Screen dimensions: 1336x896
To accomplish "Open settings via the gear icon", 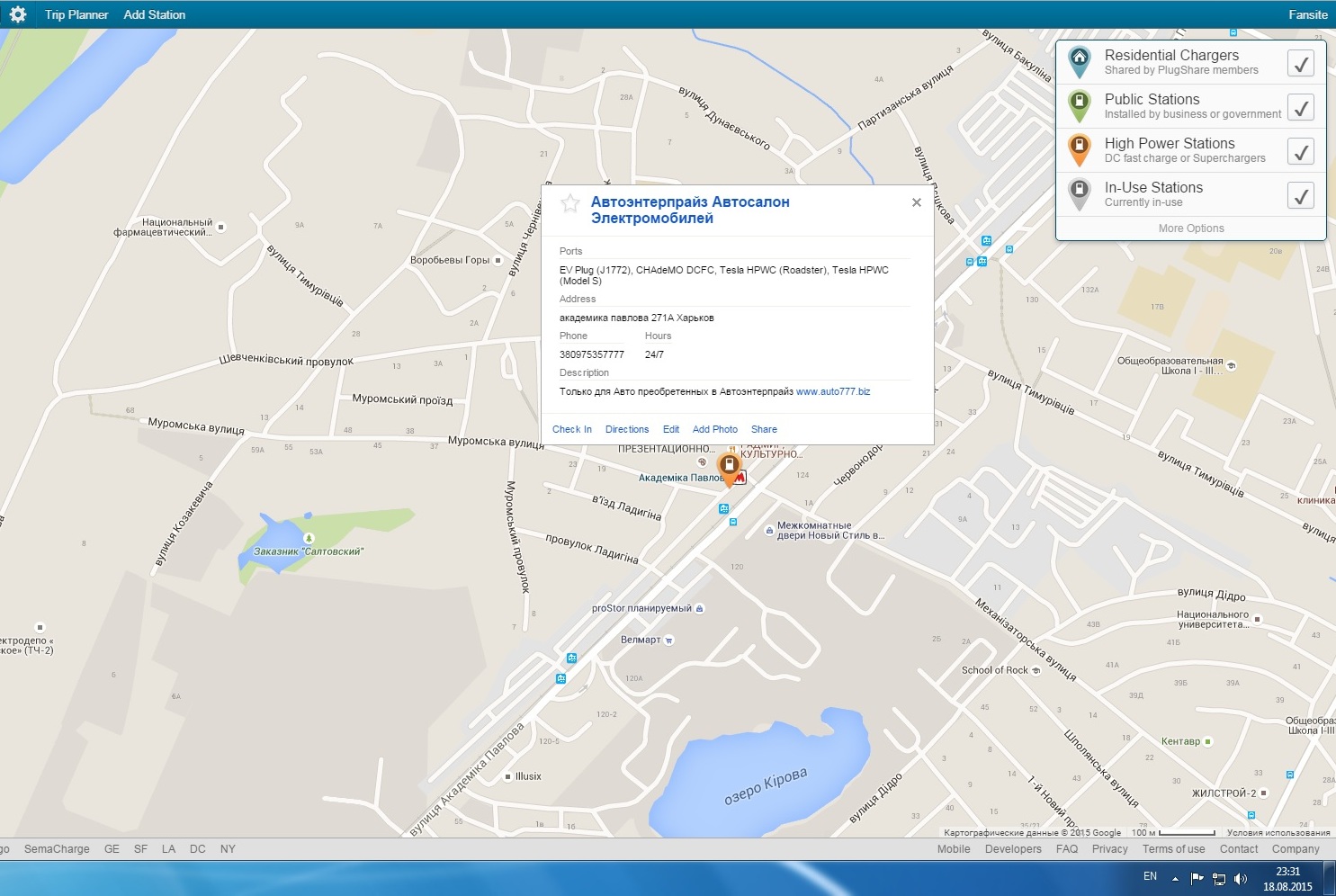I will (18, 14).
